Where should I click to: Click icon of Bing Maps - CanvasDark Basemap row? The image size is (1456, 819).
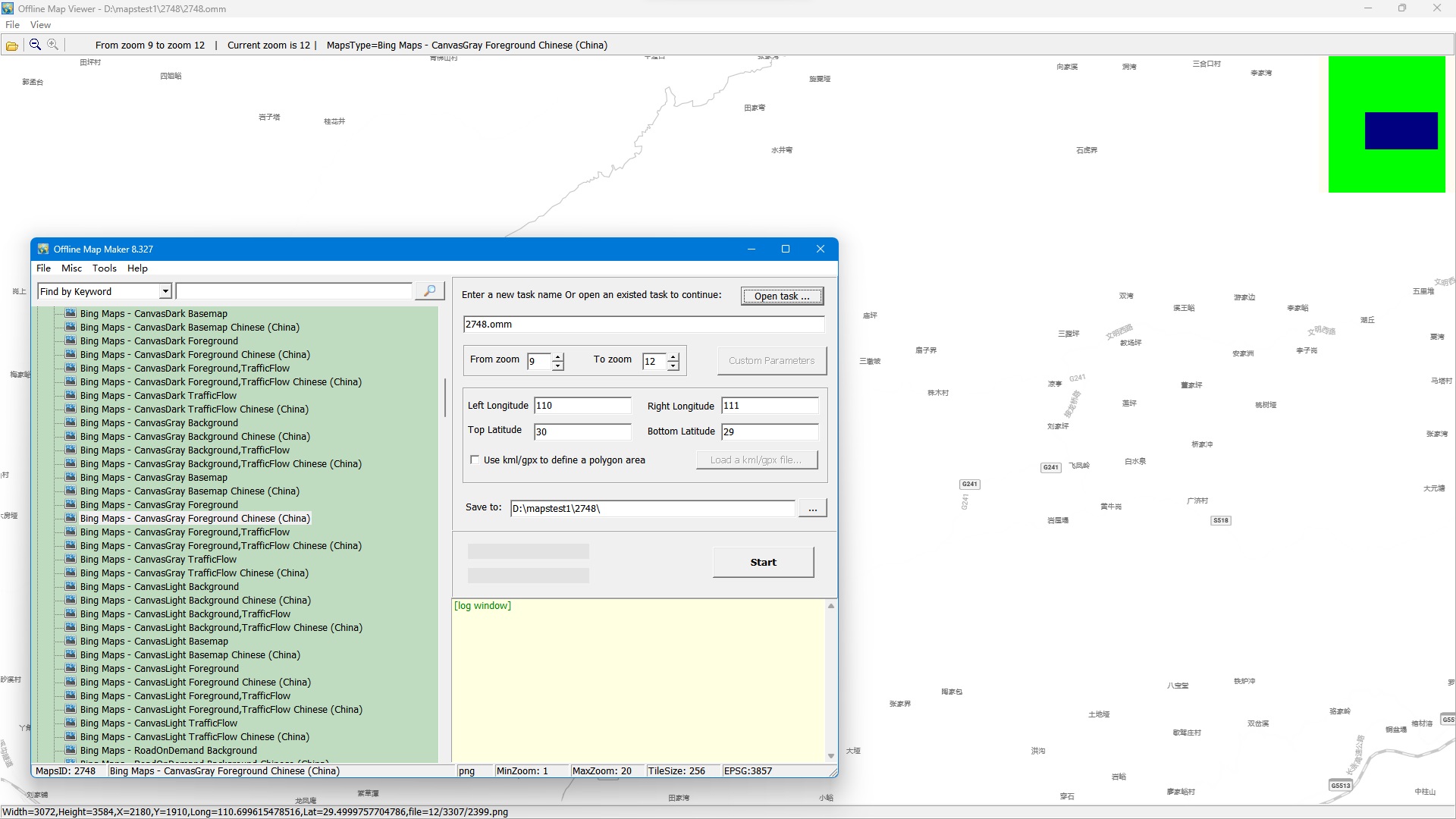coord(71,313)
